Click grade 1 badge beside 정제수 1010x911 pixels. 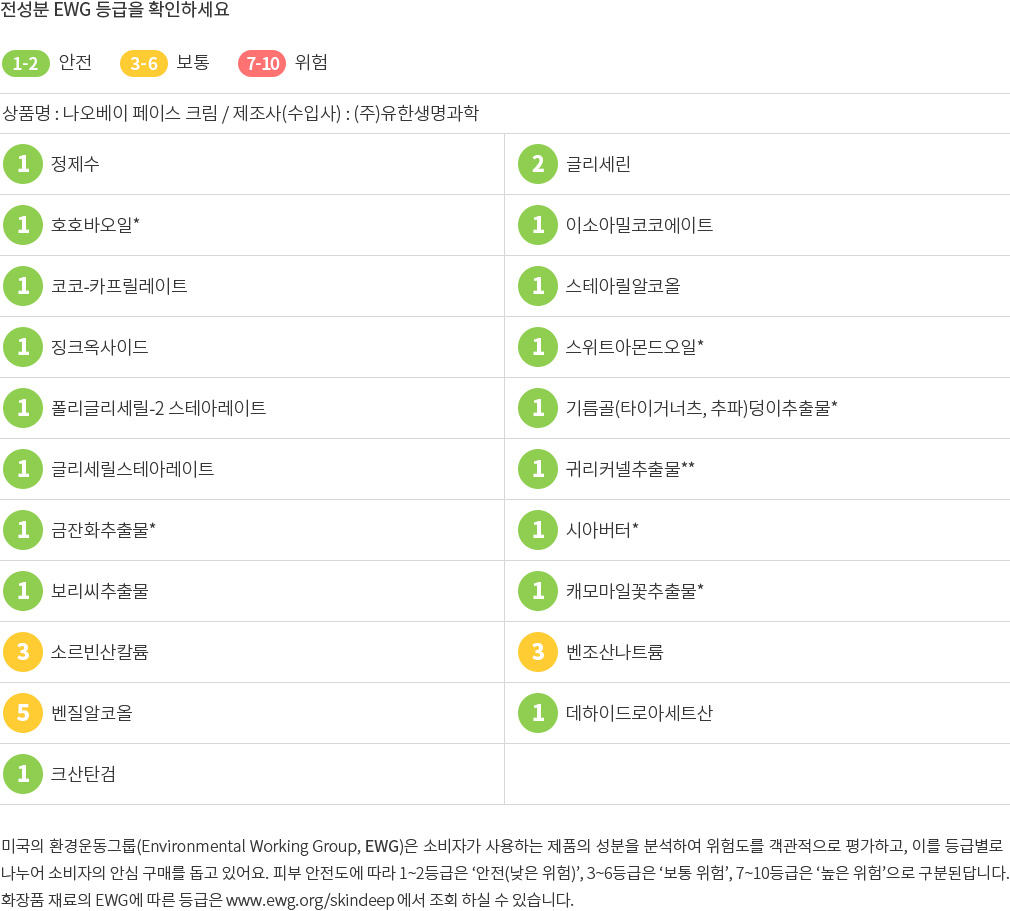tap(23, 164)
